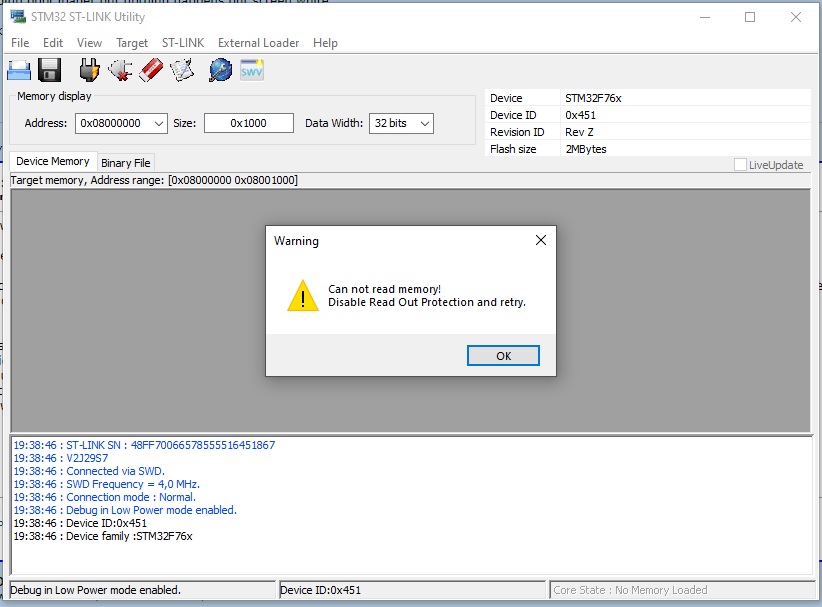Click status bar 'Device ID:0x451' entry
This screenshot has height=607, width=822.
320,590
